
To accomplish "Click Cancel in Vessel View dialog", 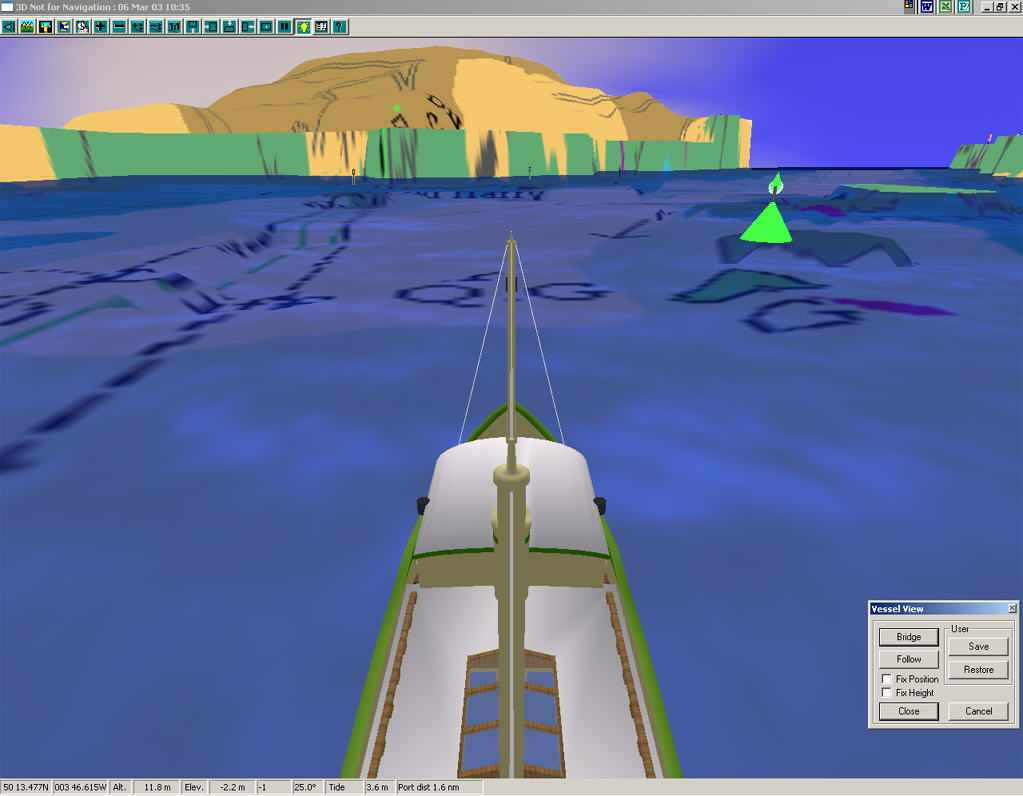I will click(x=978, y=711).
